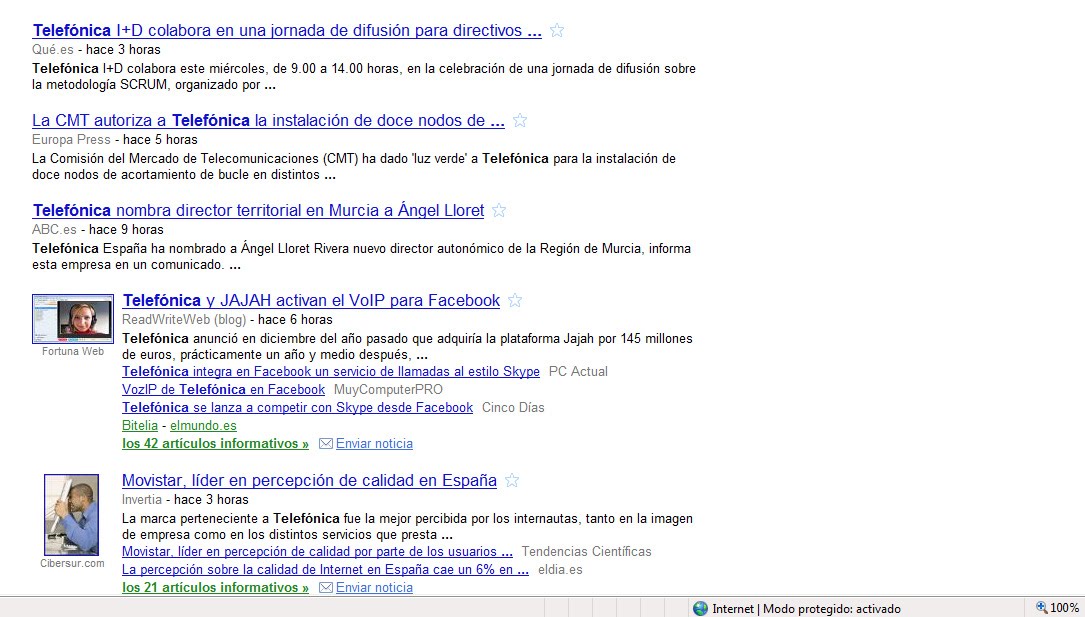This screenshot has height=617, width=1085.
Task: Open Movistar líder en percepción por parte de usuarios link
Action: tap(318, 551)
